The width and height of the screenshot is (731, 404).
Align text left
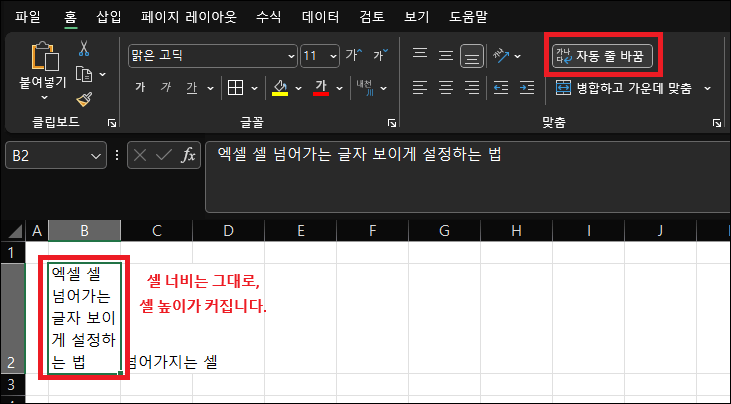click(420, 88)
